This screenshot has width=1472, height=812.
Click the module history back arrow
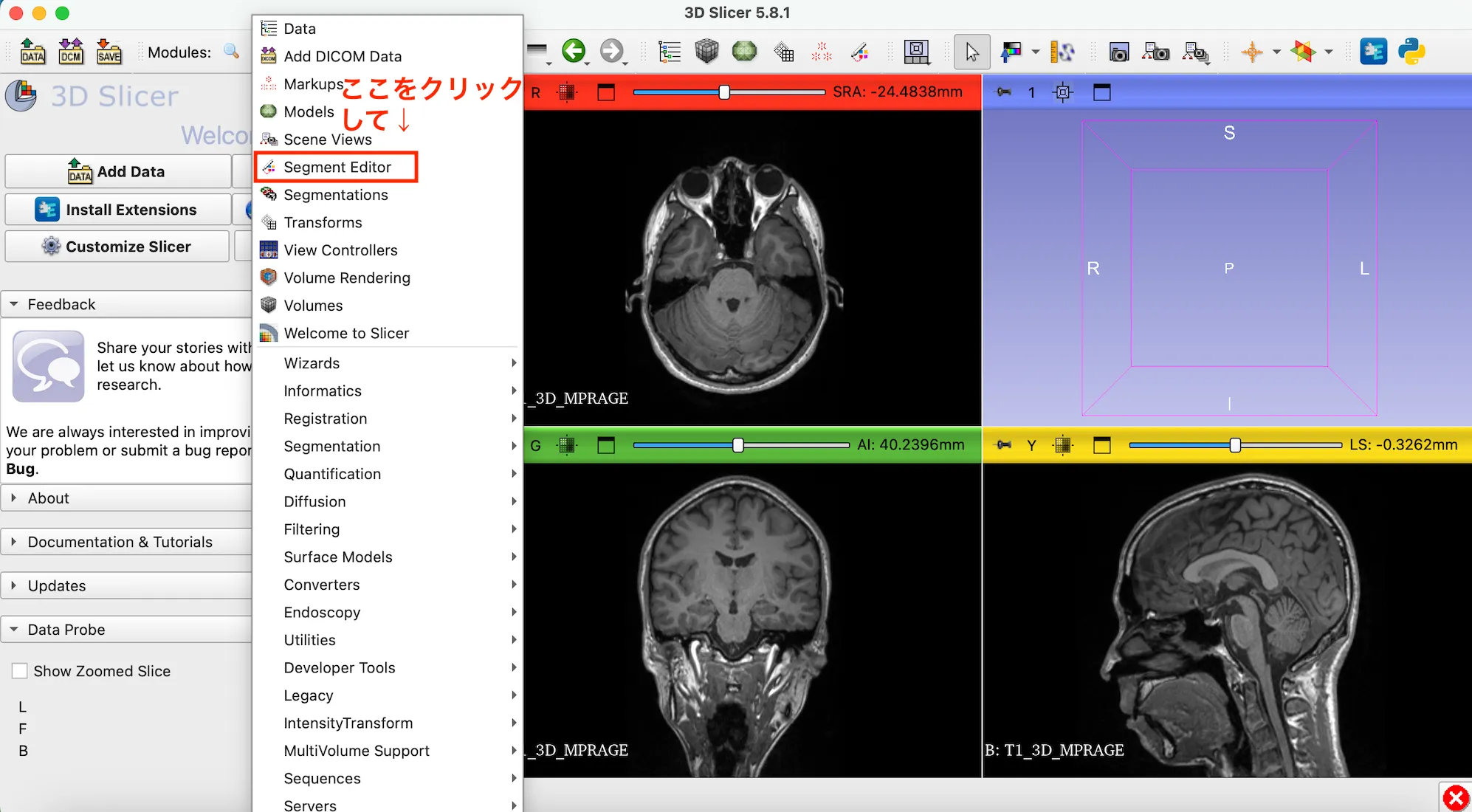pyautogui.click(x=575, y=52)
